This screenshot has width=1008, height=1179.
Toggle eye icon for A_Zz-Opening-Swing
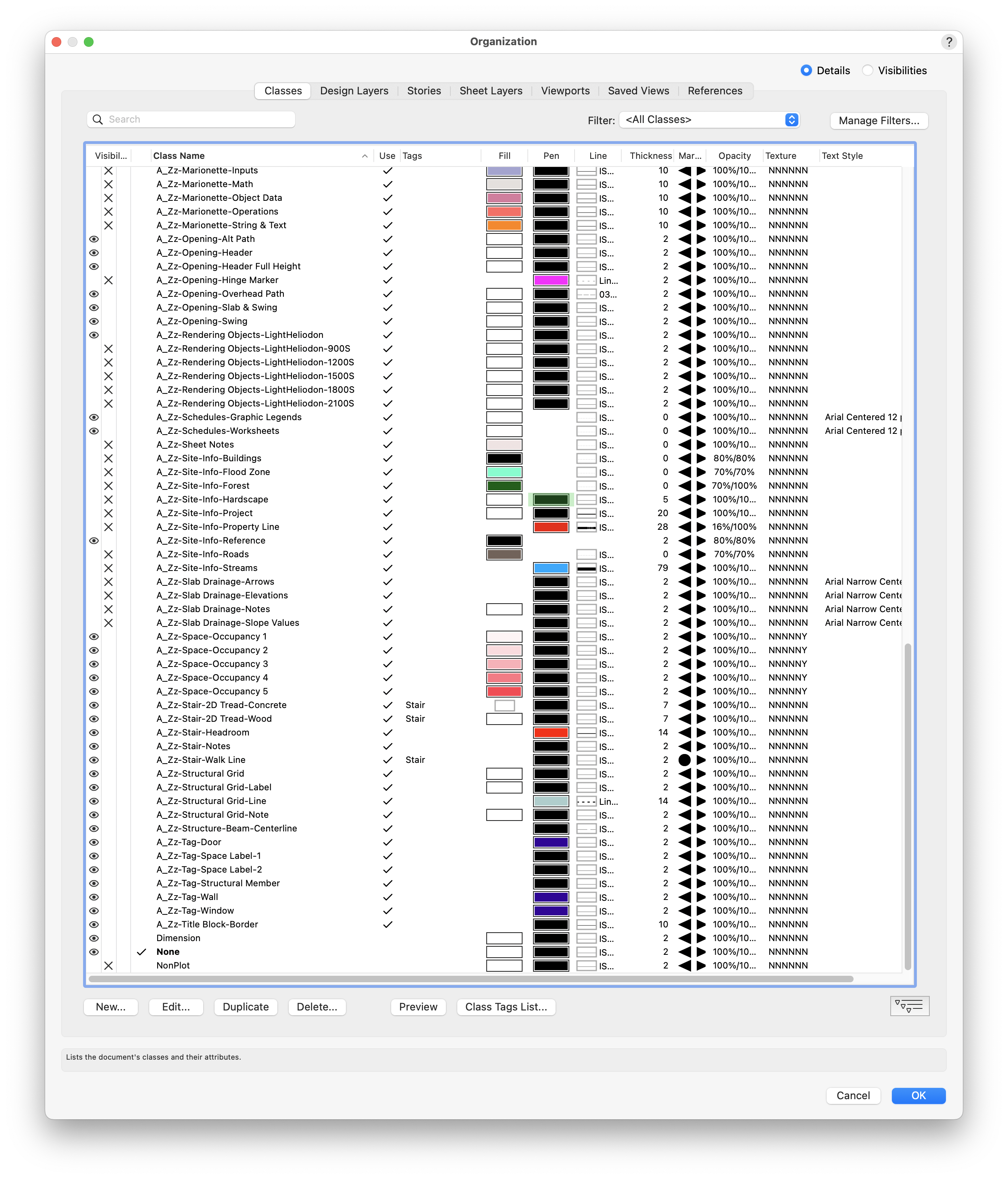94,321
